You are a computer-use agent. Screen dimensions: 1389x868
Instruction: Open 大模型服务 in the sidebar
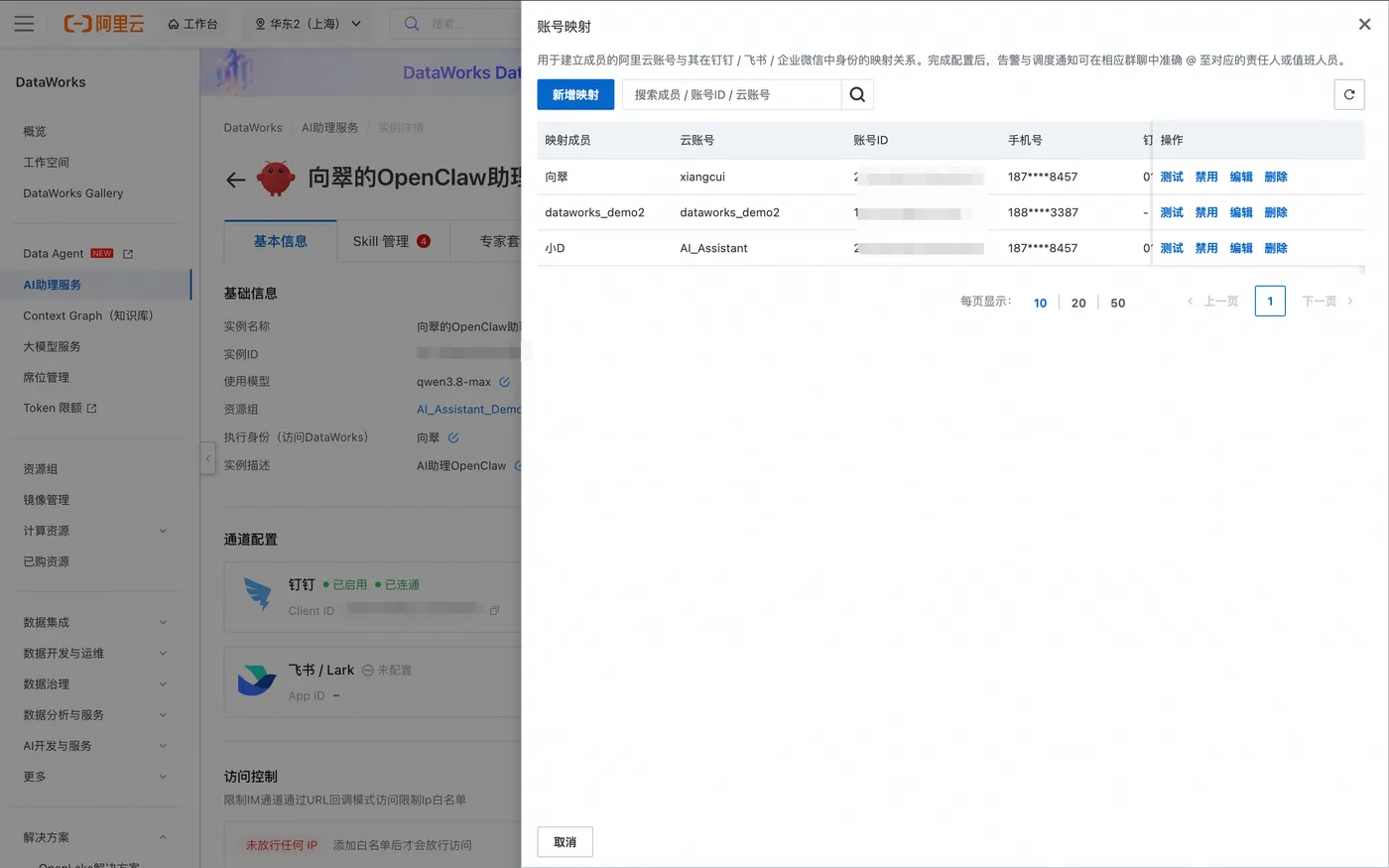[x=52, y=346]
